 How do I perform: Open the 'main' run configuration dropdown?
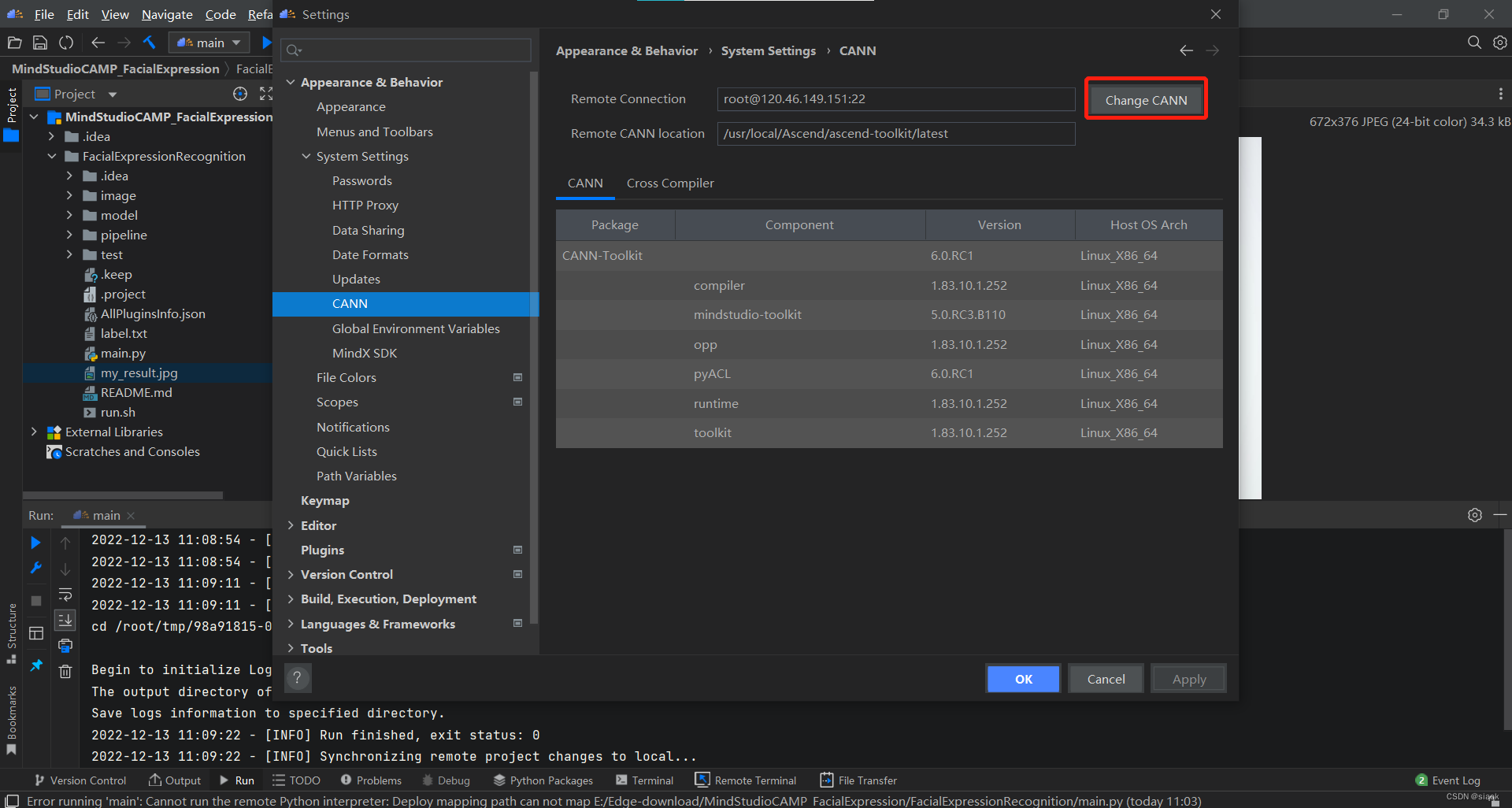pyautogui.click(x=236, y=43)
